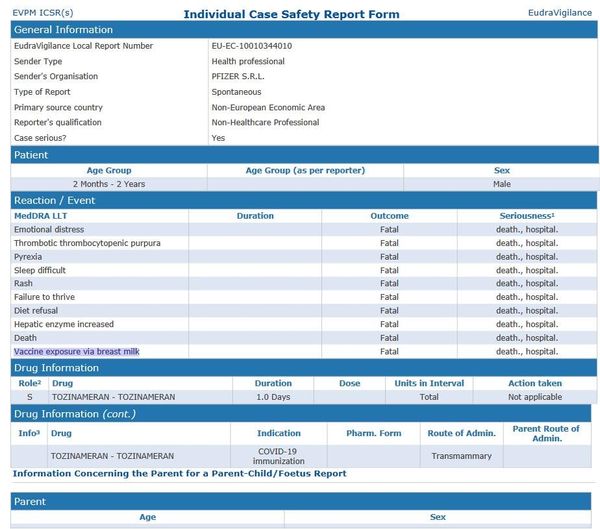
Task: Click the 'Pharm. Form' column header
Action: click(x=373, y=433)
